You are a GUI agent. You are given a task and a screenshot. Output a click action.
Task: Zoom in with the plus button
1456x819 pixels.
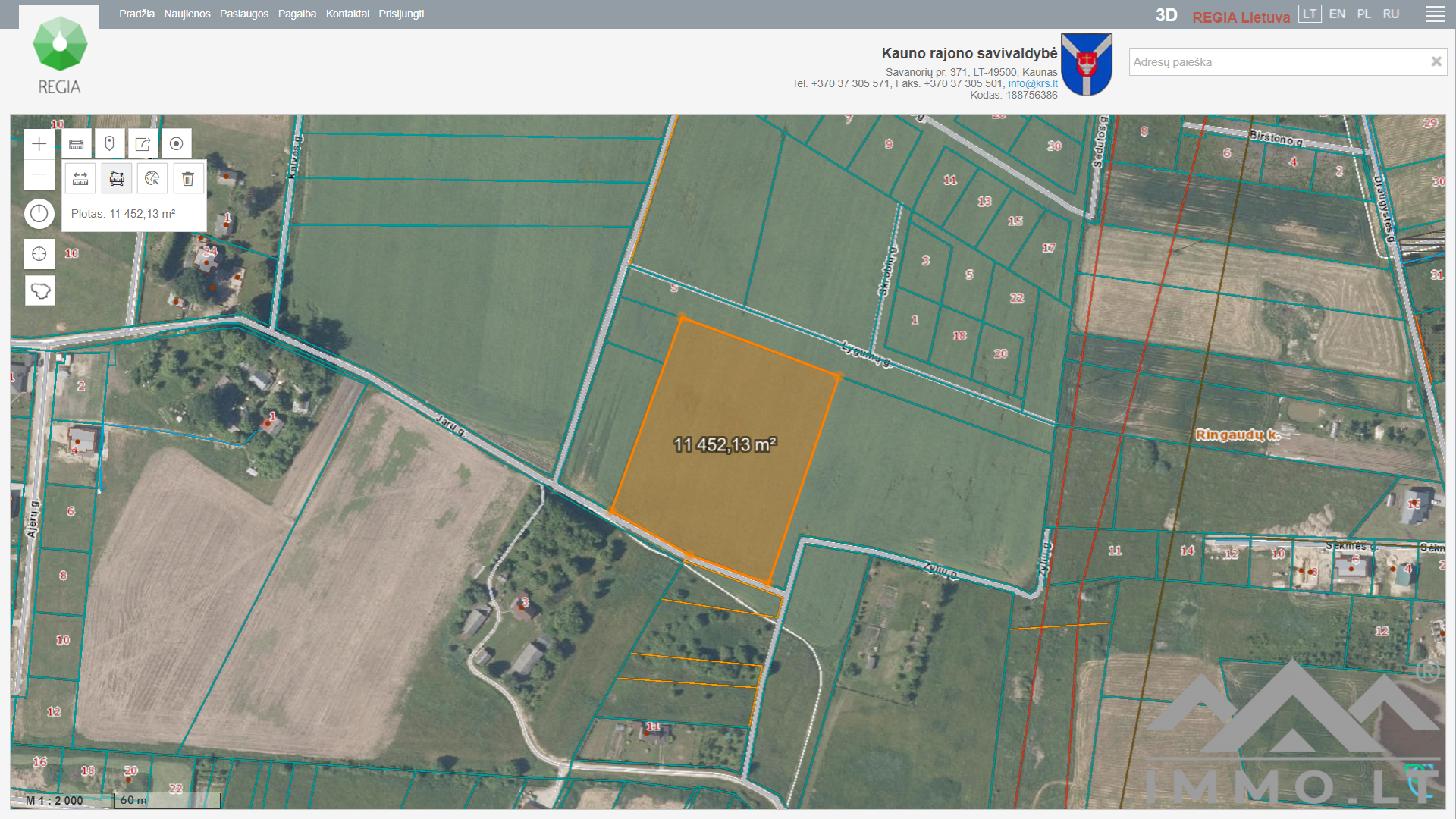[39, 144]
